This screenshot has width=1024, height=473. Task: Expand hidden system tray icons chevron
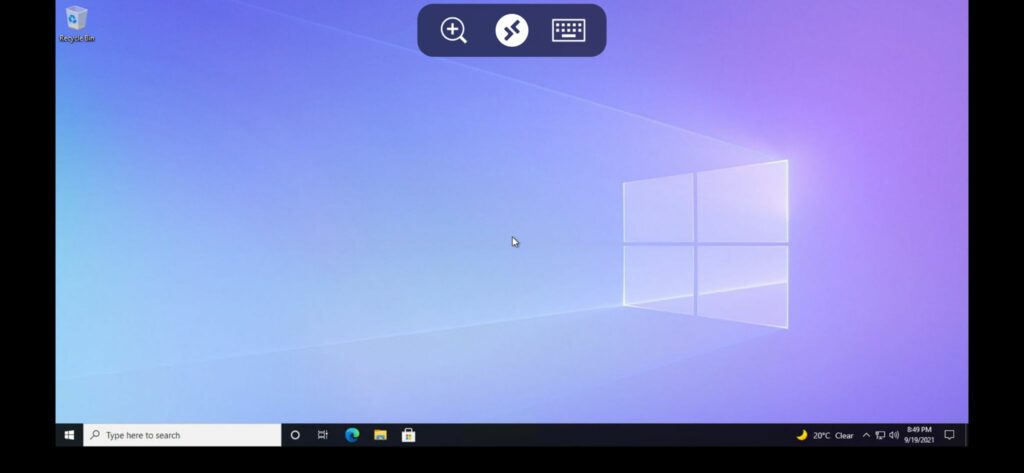point(866,435)
